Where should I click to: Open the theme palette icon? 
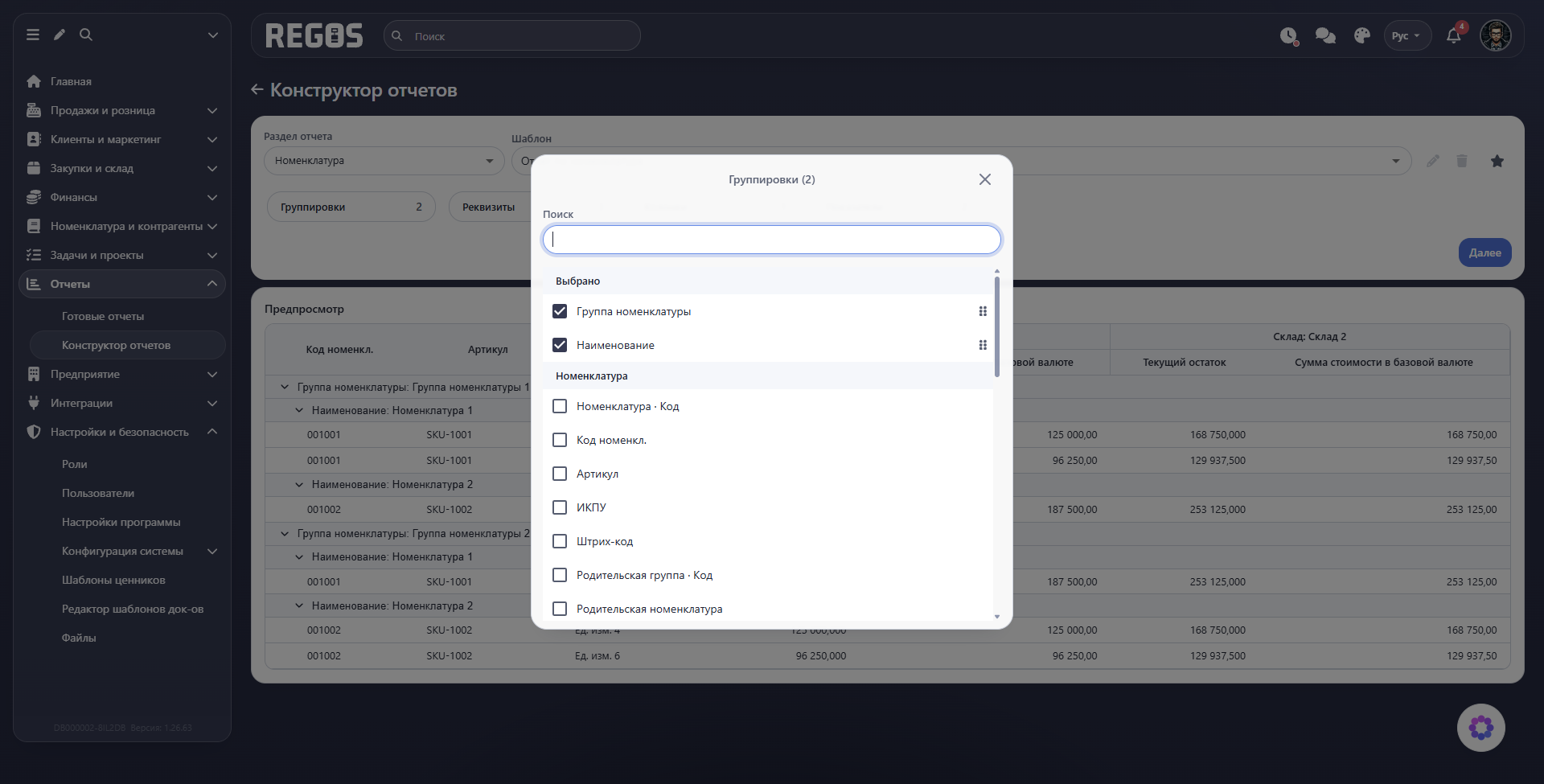pos(1361,36)
